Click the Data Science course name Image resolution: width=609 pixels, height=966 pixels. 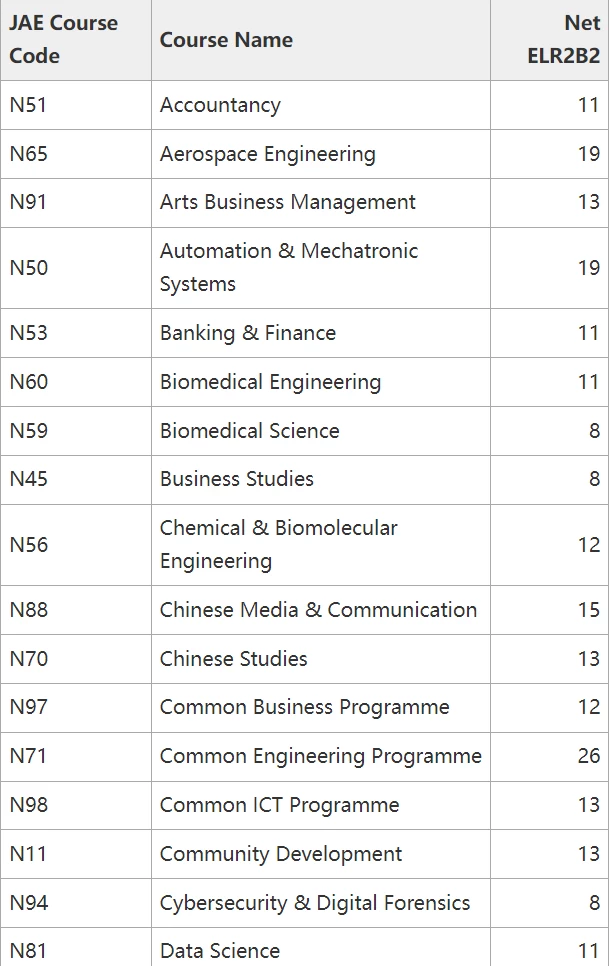pos(220,951)
